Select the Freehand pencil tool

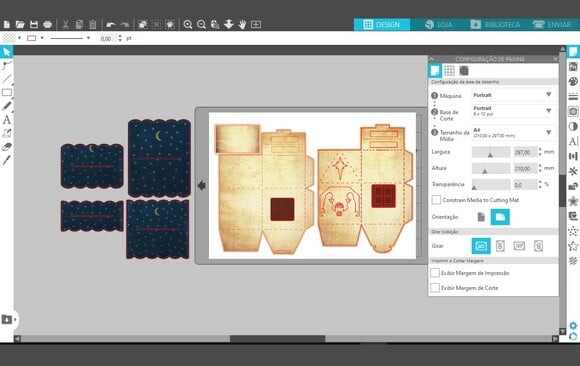coord(7,106)
